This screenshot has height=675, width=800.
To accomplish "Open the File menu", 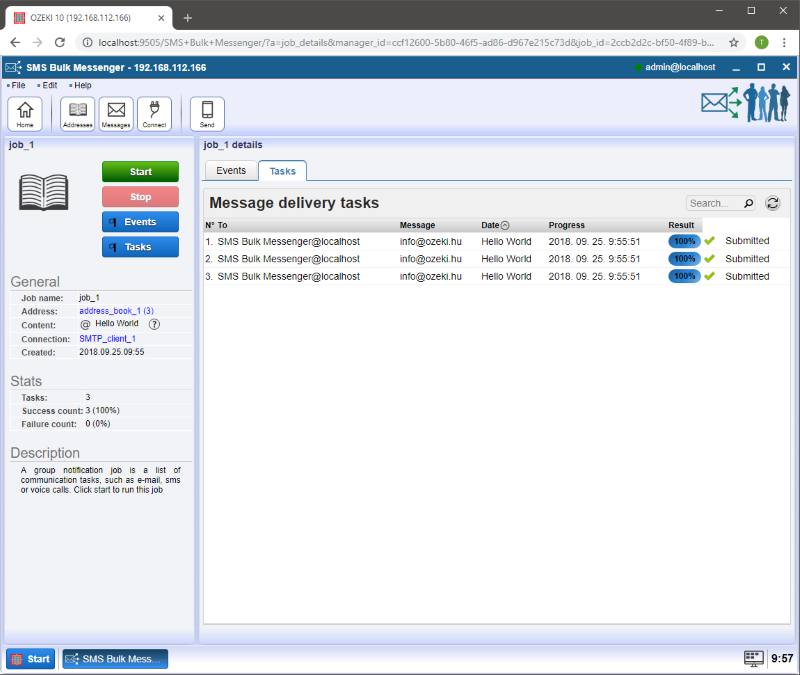I will (18, 85).
